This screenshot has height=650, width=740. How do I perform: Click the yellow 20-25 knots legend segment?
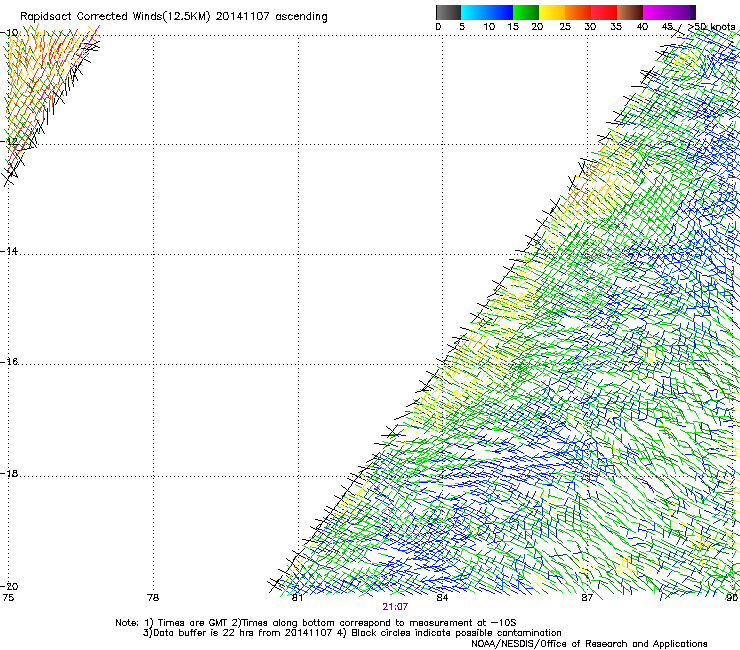(x=552, y=12)
